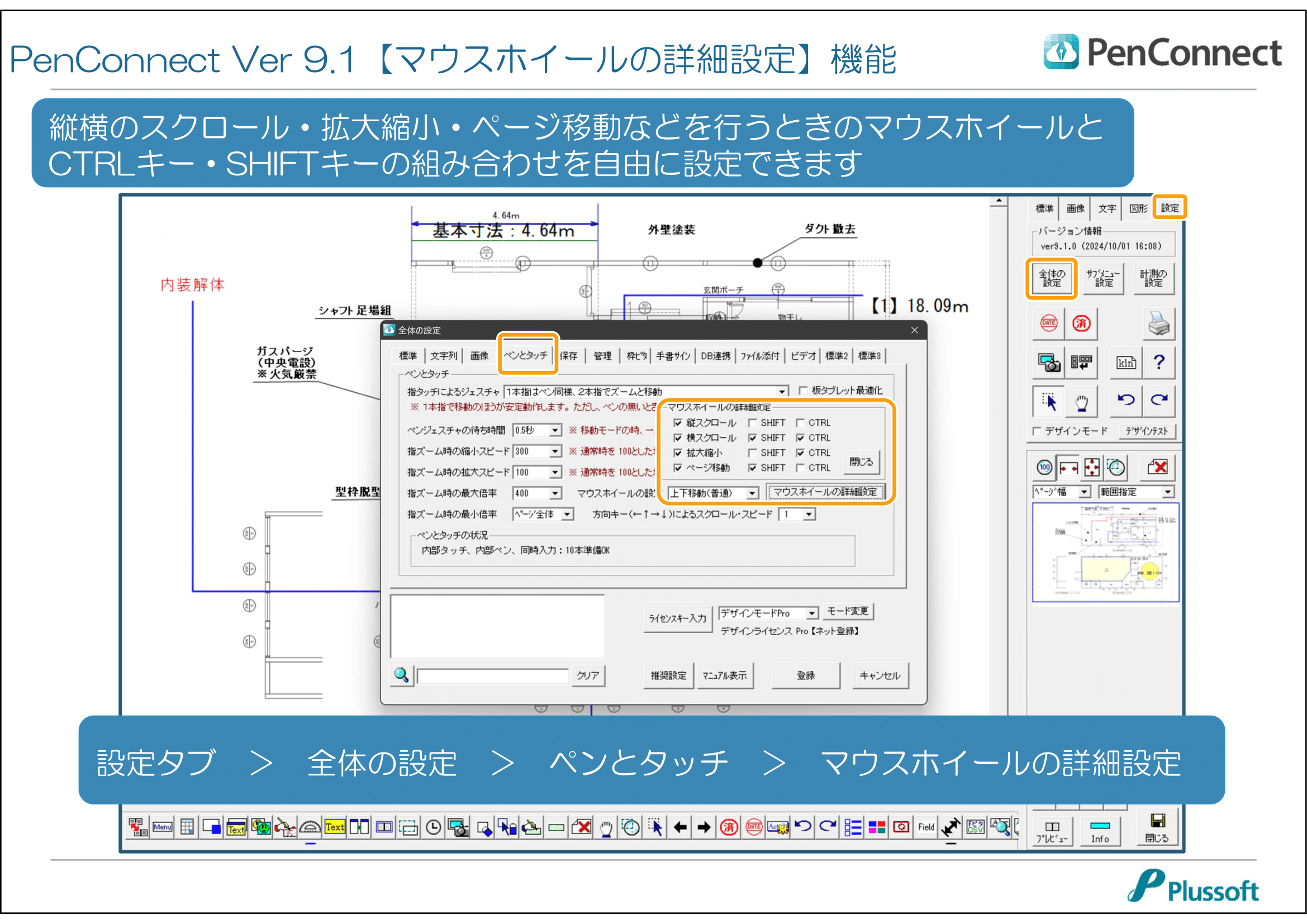
Task: Click the magnifier search icon in settings dialog
Action: tap(401, 675)
